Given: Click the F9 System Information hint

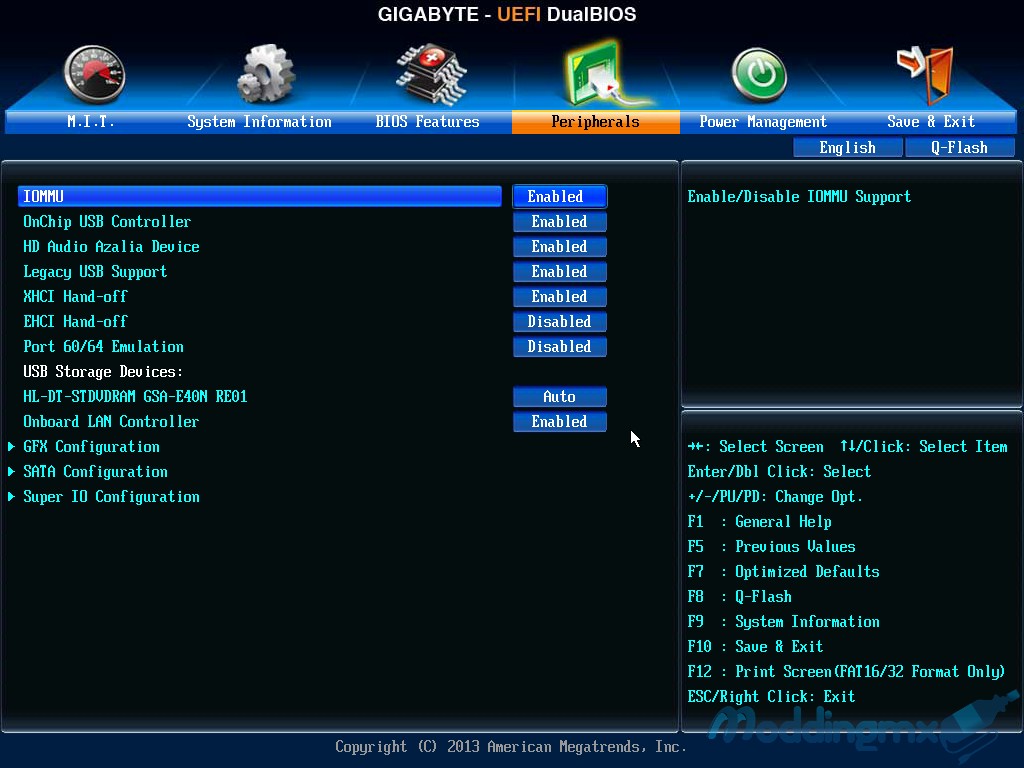Looking at the screenshot, I should pos(783,622).
